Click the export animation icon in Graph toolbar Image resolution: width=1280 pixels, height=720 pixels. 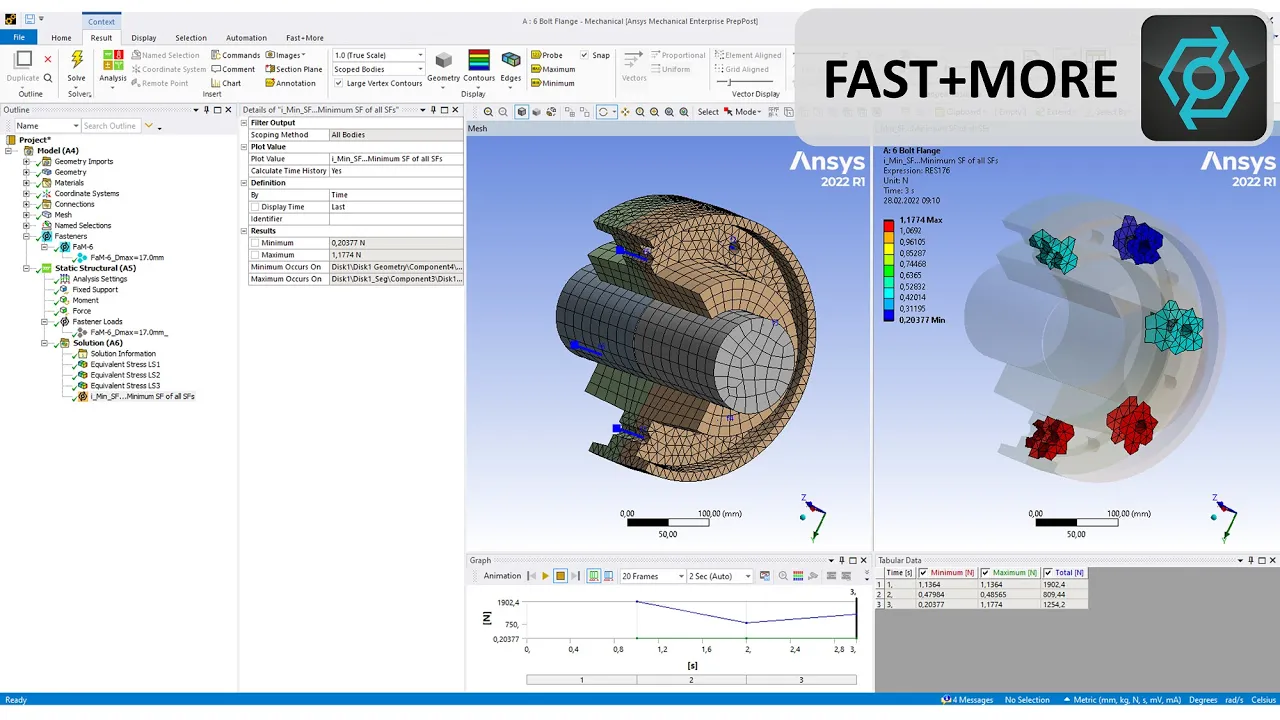(765, 576)
